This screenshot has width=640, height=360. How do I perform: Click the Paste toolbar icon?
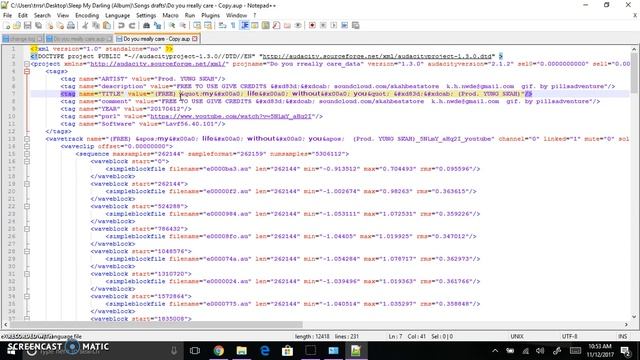[107, 26]
